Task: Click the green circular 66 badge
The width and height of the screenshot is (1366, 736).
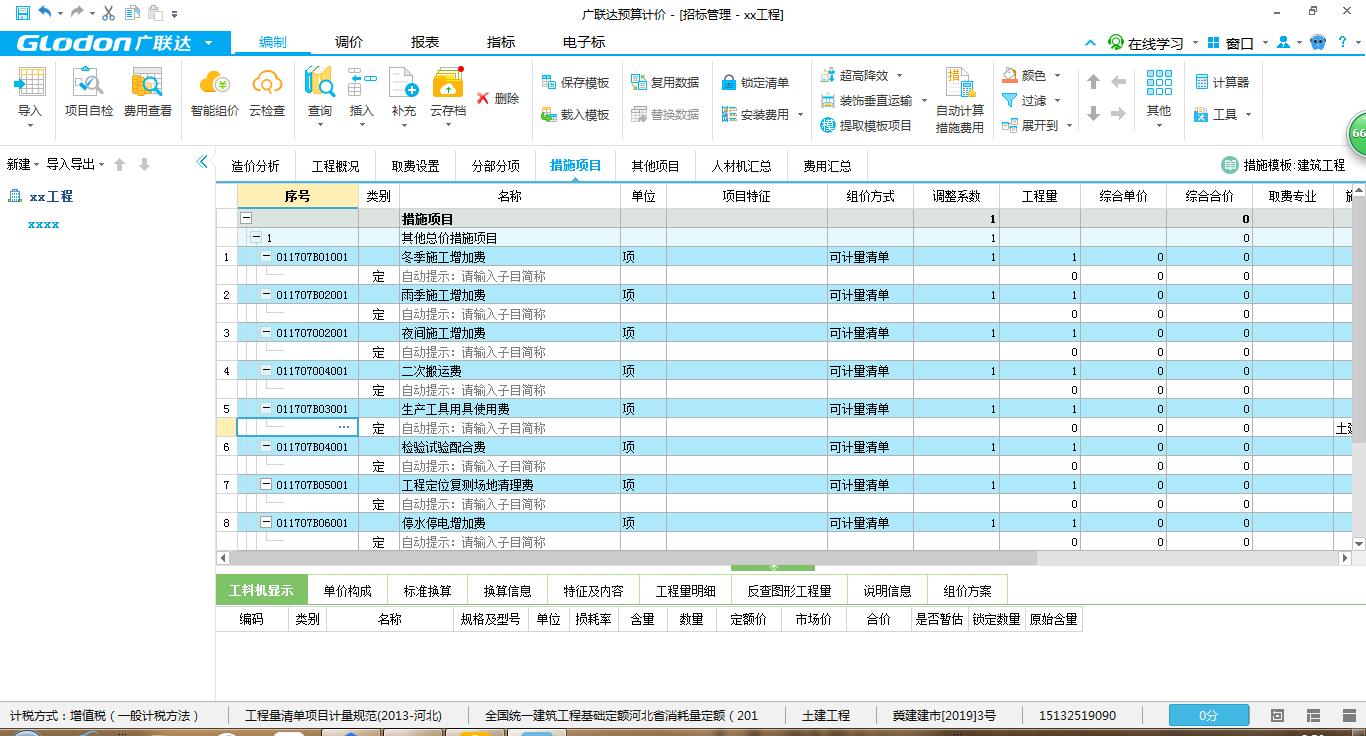Action: tap(1357, 133)
